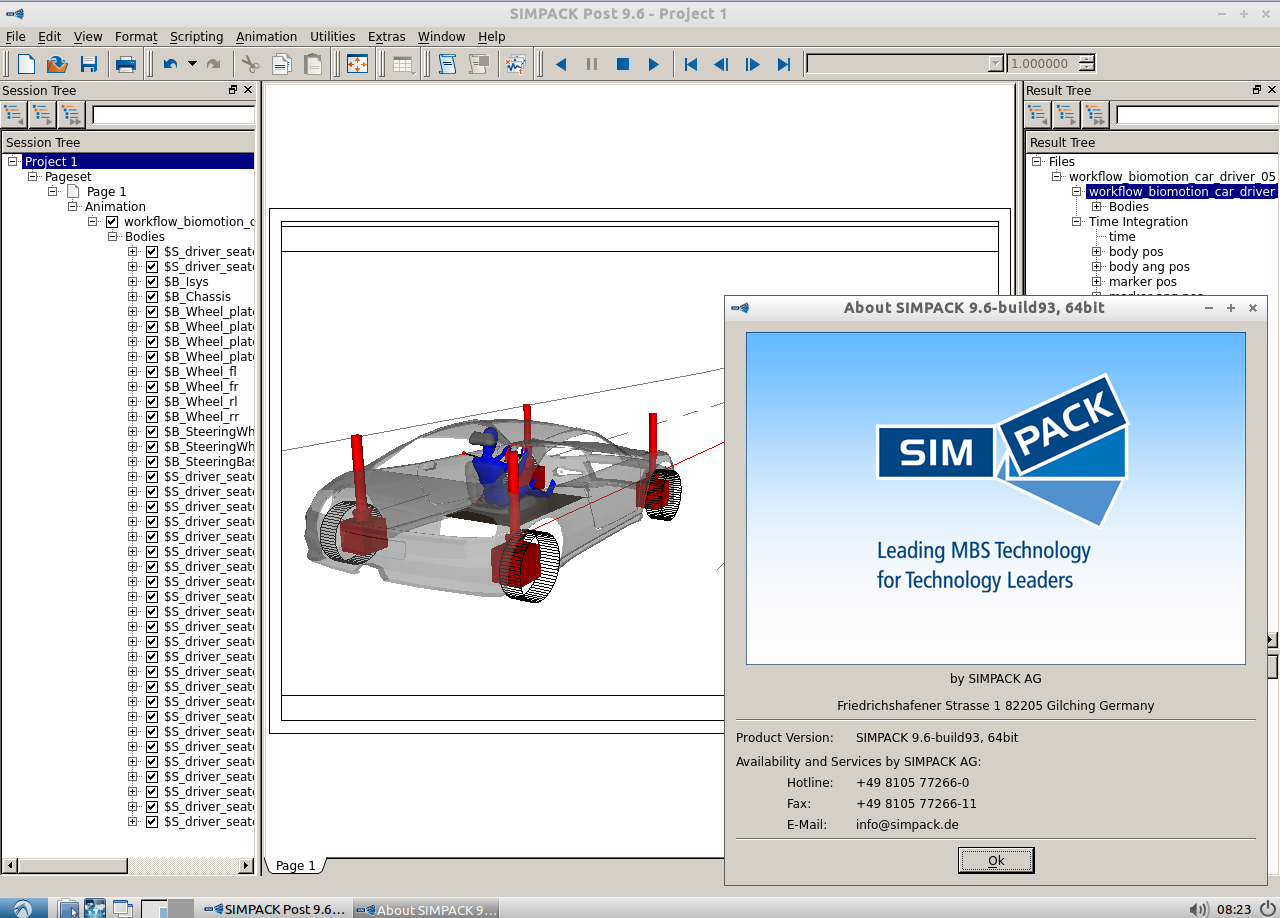Click the Redo arrow icon
This screenshot has width=1280, height=918.
213,64
